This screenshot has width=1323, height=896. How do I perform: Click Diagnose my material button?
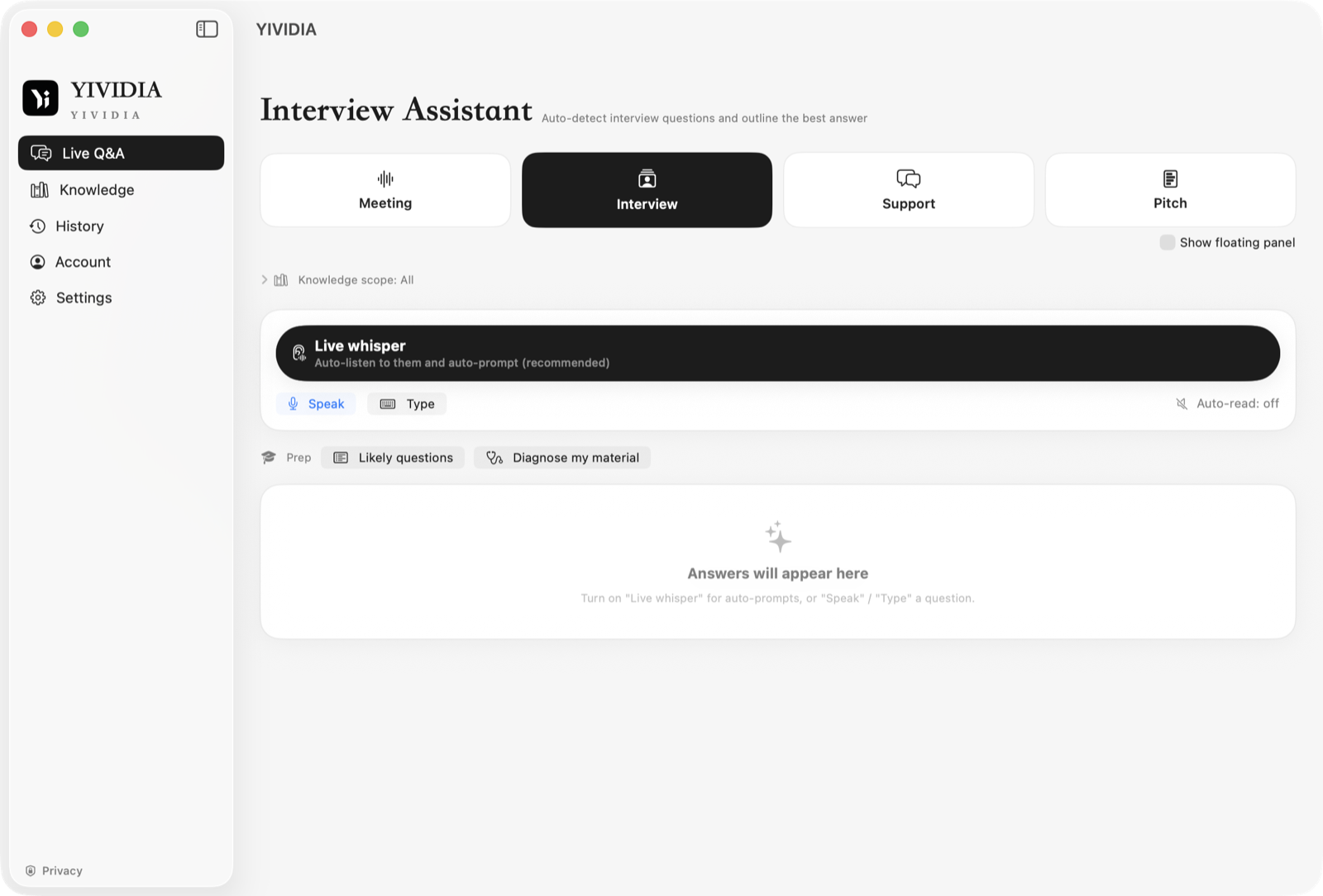(562, 458)
